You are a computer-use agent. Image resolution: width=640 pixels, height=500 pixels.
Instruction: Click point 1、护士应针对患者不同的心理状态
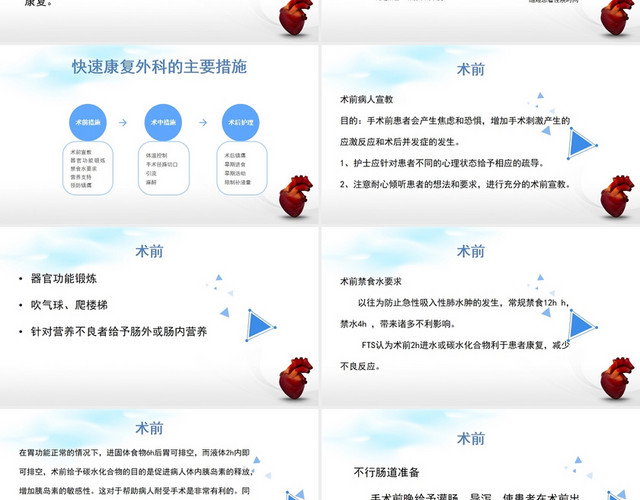pos(442,163)
